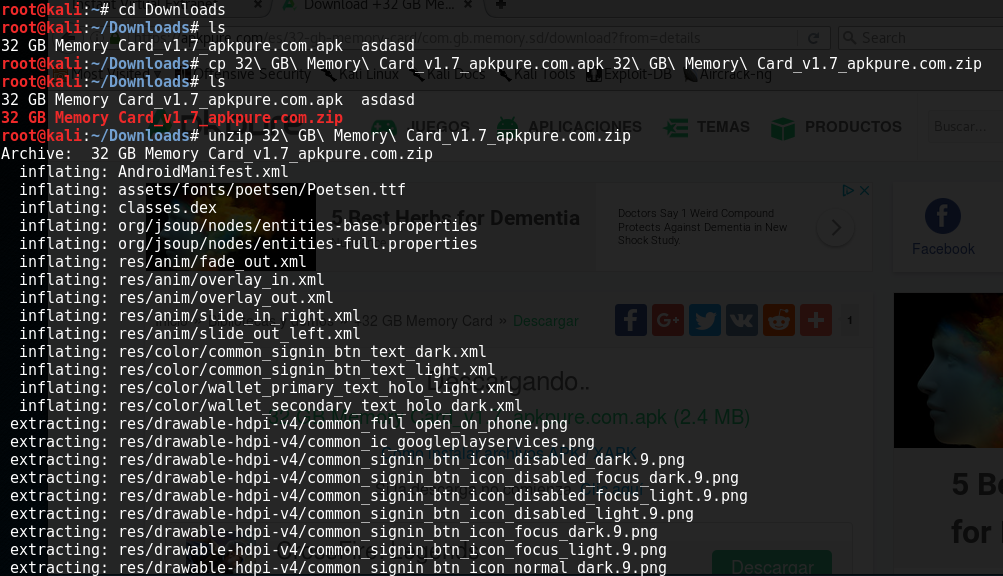Screen dimensions: 1003x576
Task: Open the JUEGOS menu
Action: [x=440, y=128]
